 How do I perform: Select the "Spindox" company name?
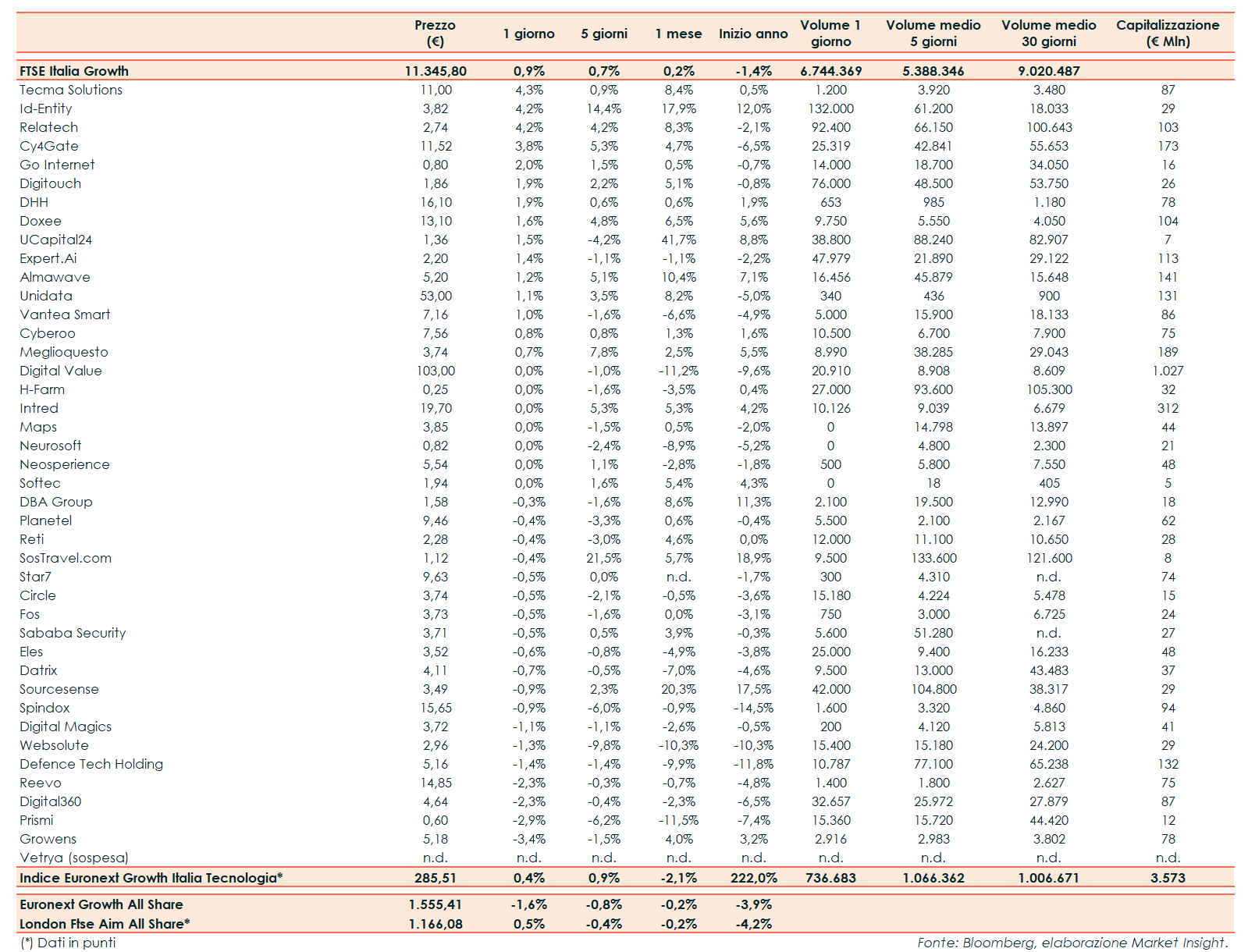tap(44, 708)
